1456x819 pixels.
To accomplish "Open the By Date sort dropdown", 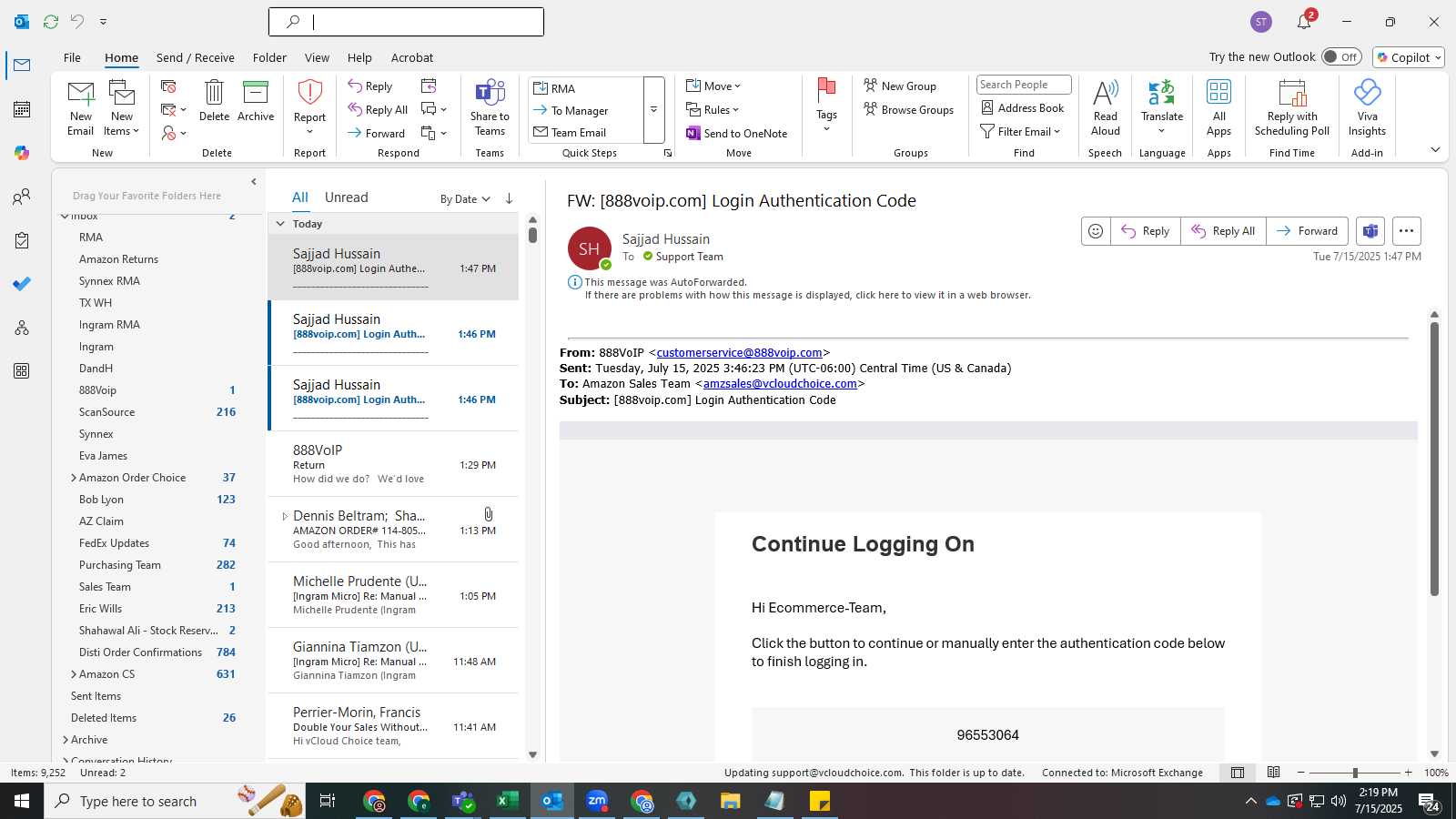I will pyautogui.click(x=465, y=199).
